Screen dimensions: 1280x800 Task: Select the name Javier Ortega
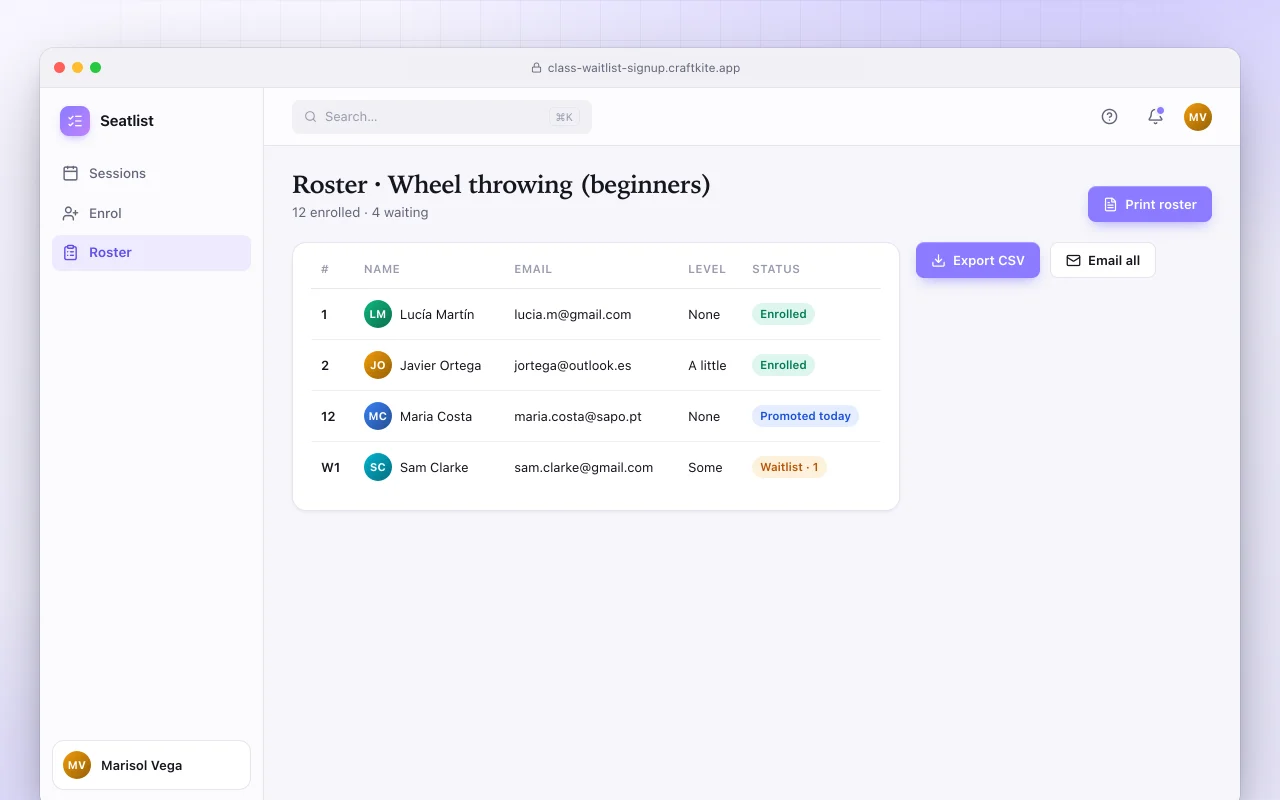pyautogui.click(x=440, y=365)
